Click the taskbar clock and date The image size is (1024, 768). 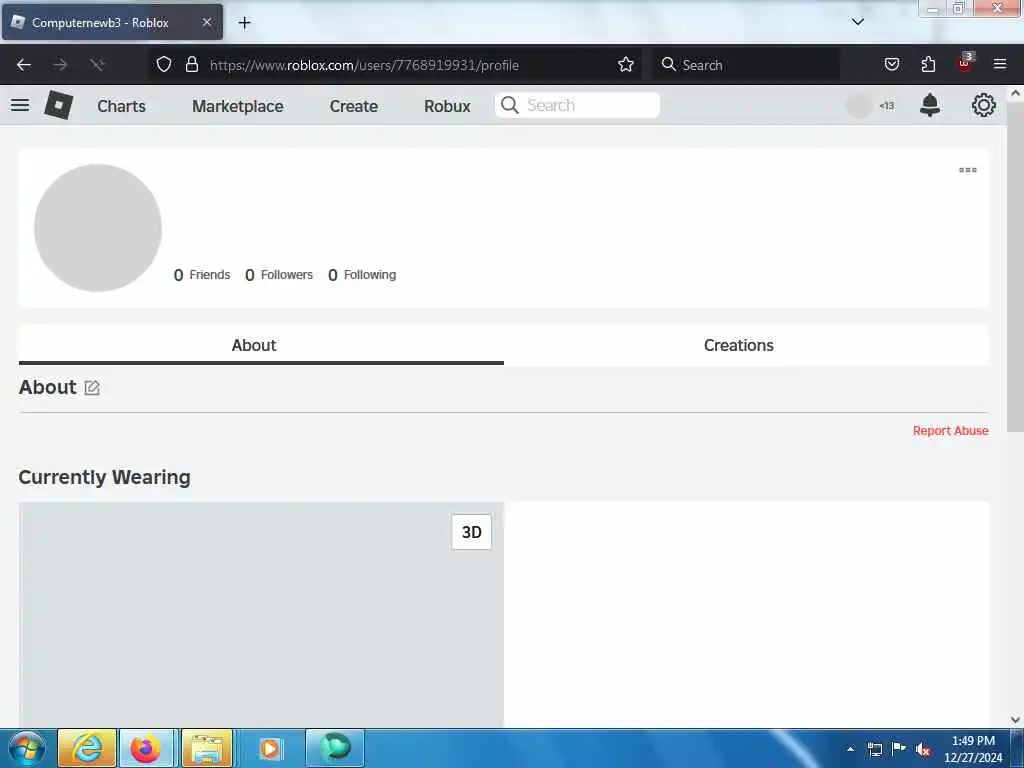pos(972,749)
